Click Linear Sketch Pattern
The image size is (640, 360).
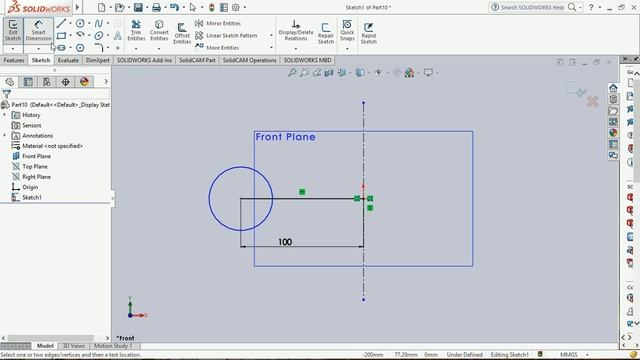(x=227, y=36)
